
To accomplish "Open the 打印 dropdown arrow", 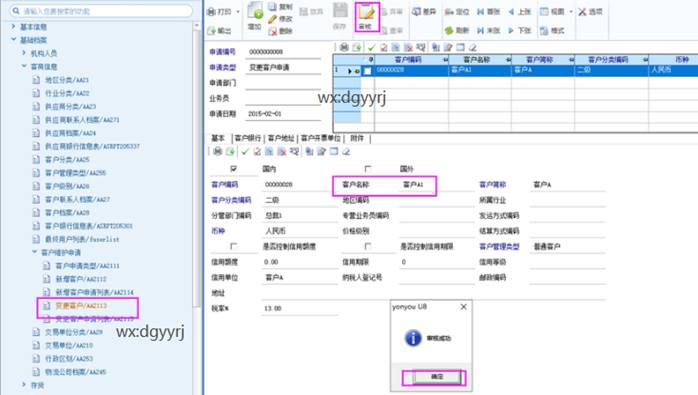I will (238, 12).
